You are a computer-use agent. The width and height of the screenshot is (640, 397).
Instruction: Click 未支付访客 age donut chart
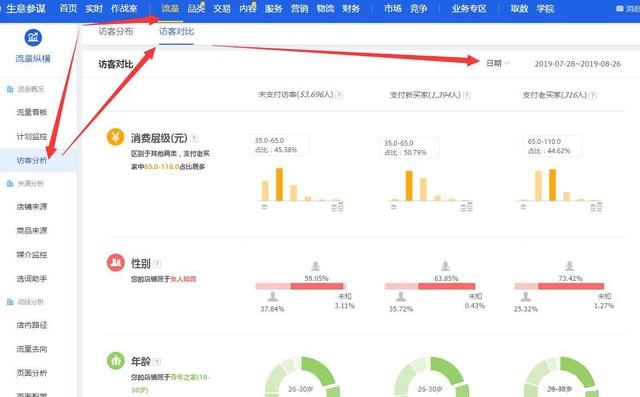[302, 377]
